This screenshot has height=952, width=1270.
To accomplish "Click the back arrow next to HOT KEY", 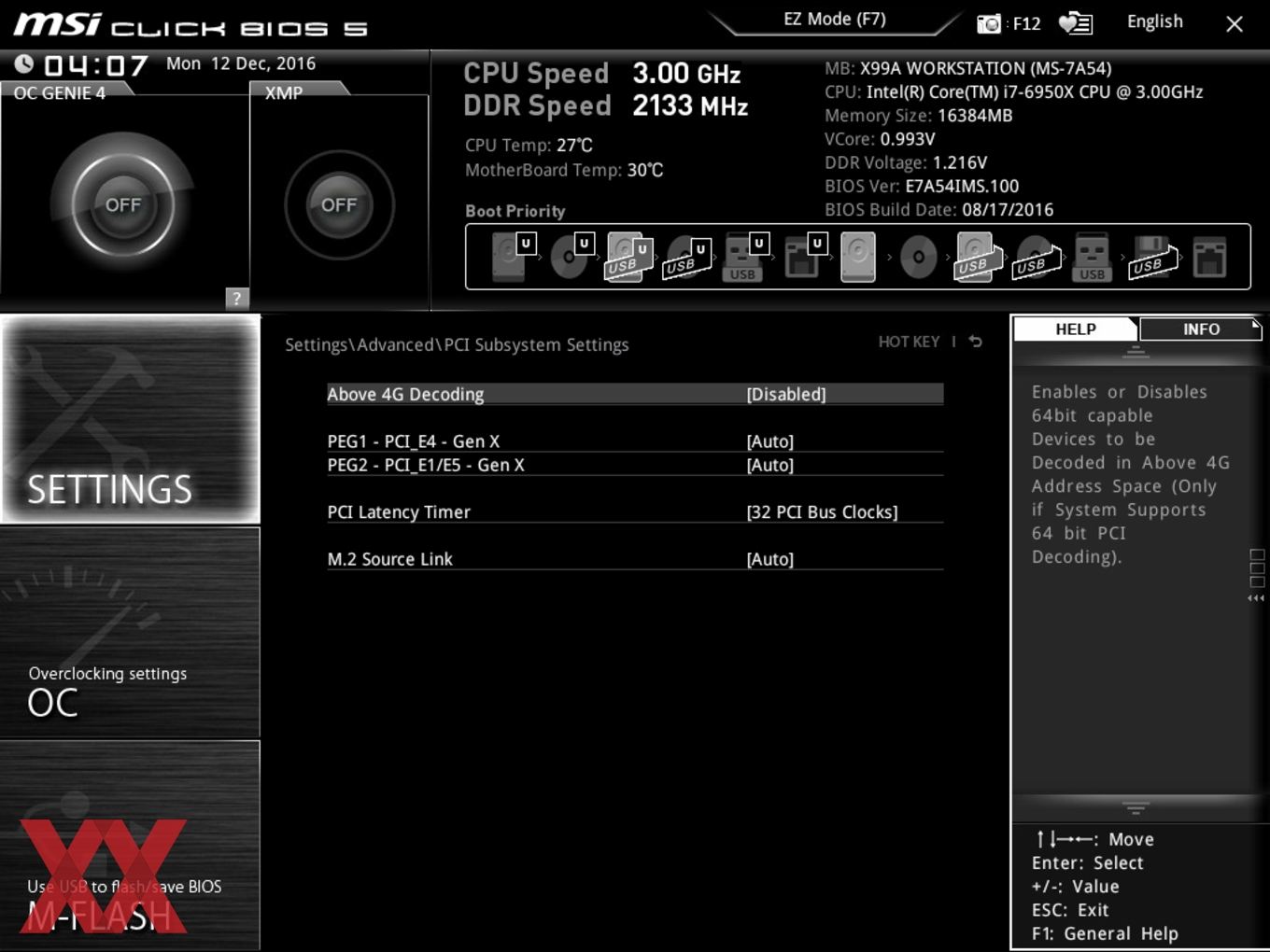I will [975, 342].
